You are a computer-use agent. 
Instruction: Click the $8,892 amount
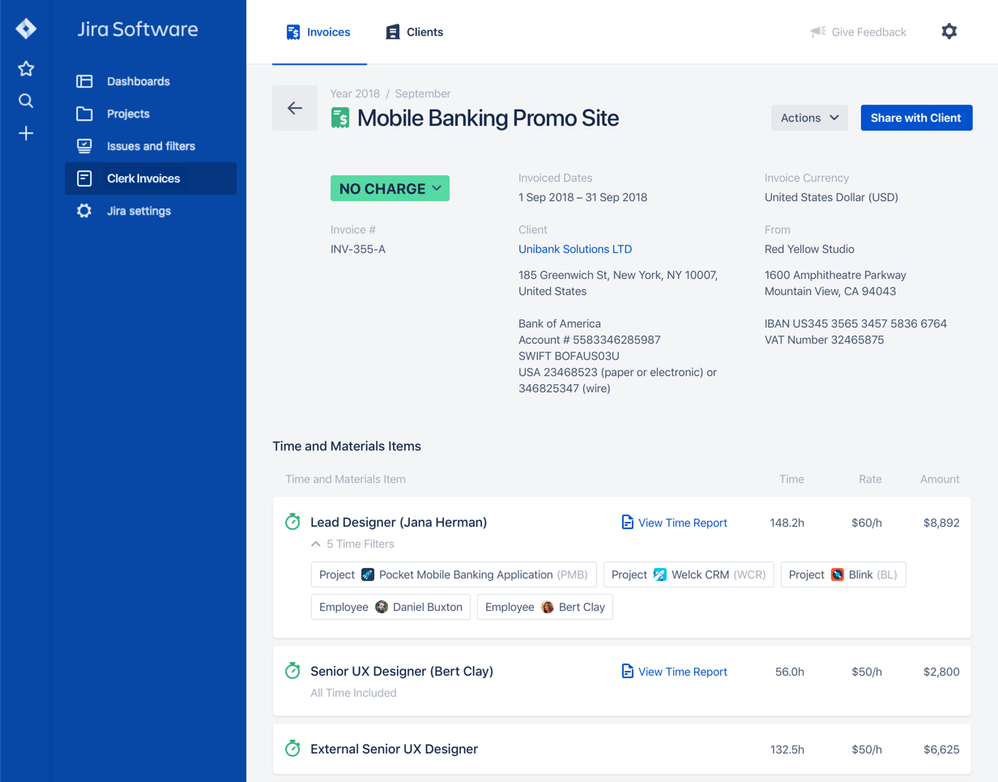click(941, 522)
